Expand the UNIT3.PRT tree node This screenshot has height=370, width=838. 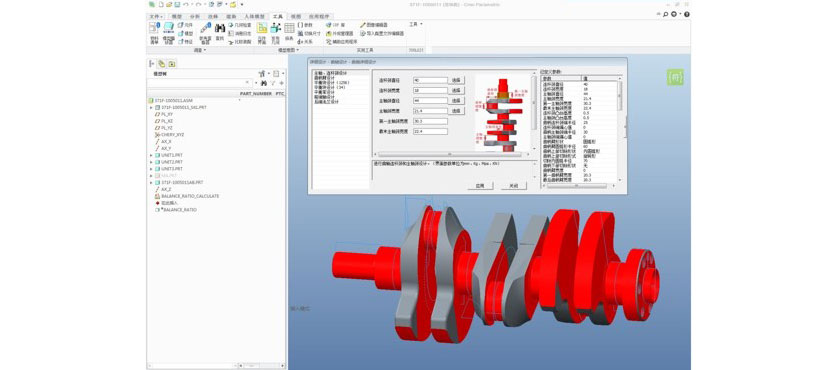(x=151, y=168)
